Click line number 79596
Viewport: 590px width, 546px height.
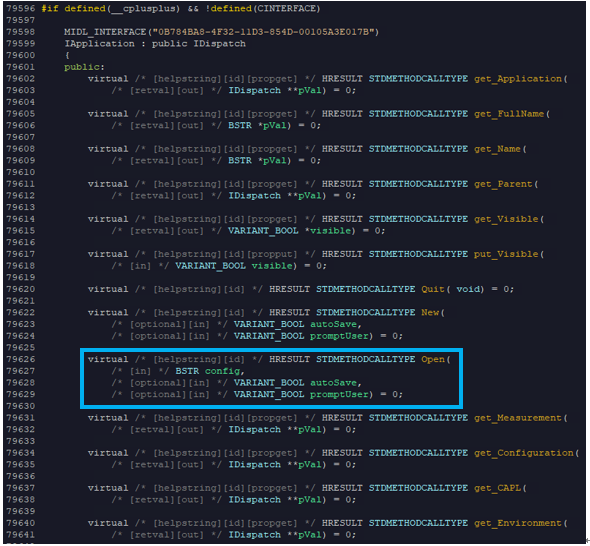[20, 8]
